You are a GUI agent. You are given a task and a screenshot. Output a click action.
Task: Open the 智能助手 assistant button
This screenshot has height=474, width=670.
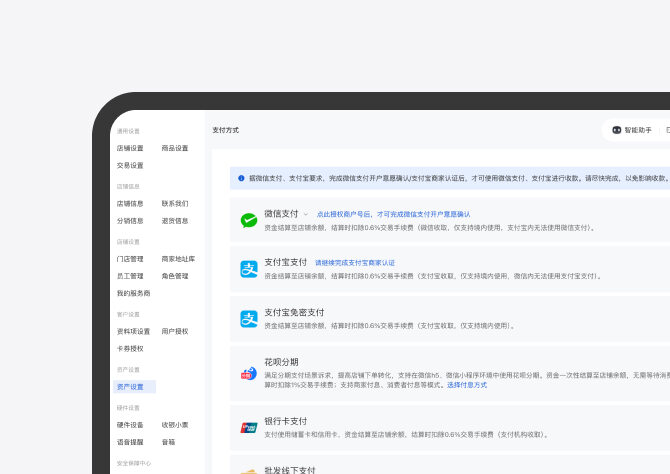(x=632, y=130)
